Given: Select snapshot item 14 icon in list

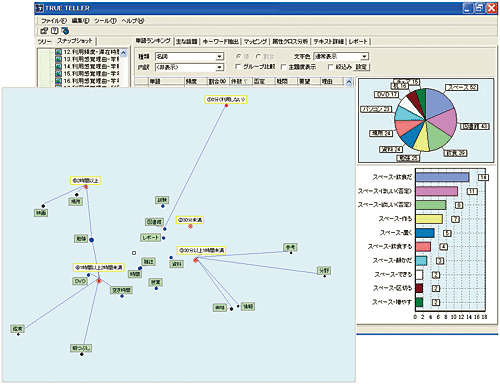Looking at the screenshot, I should [x=59, y=66].
